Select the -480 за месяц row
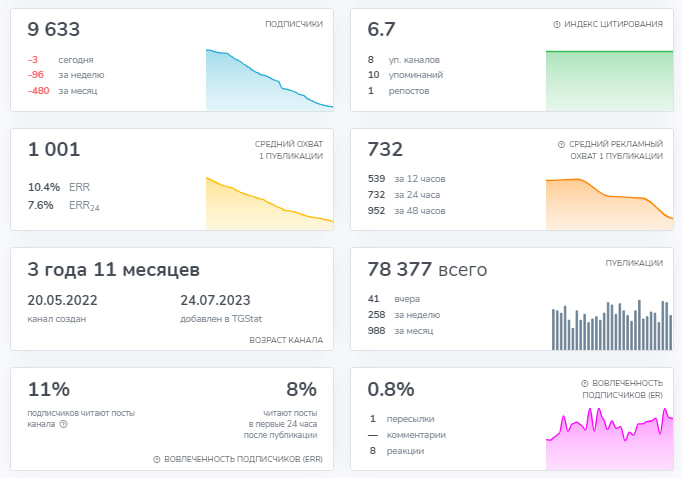 [62, 91]
